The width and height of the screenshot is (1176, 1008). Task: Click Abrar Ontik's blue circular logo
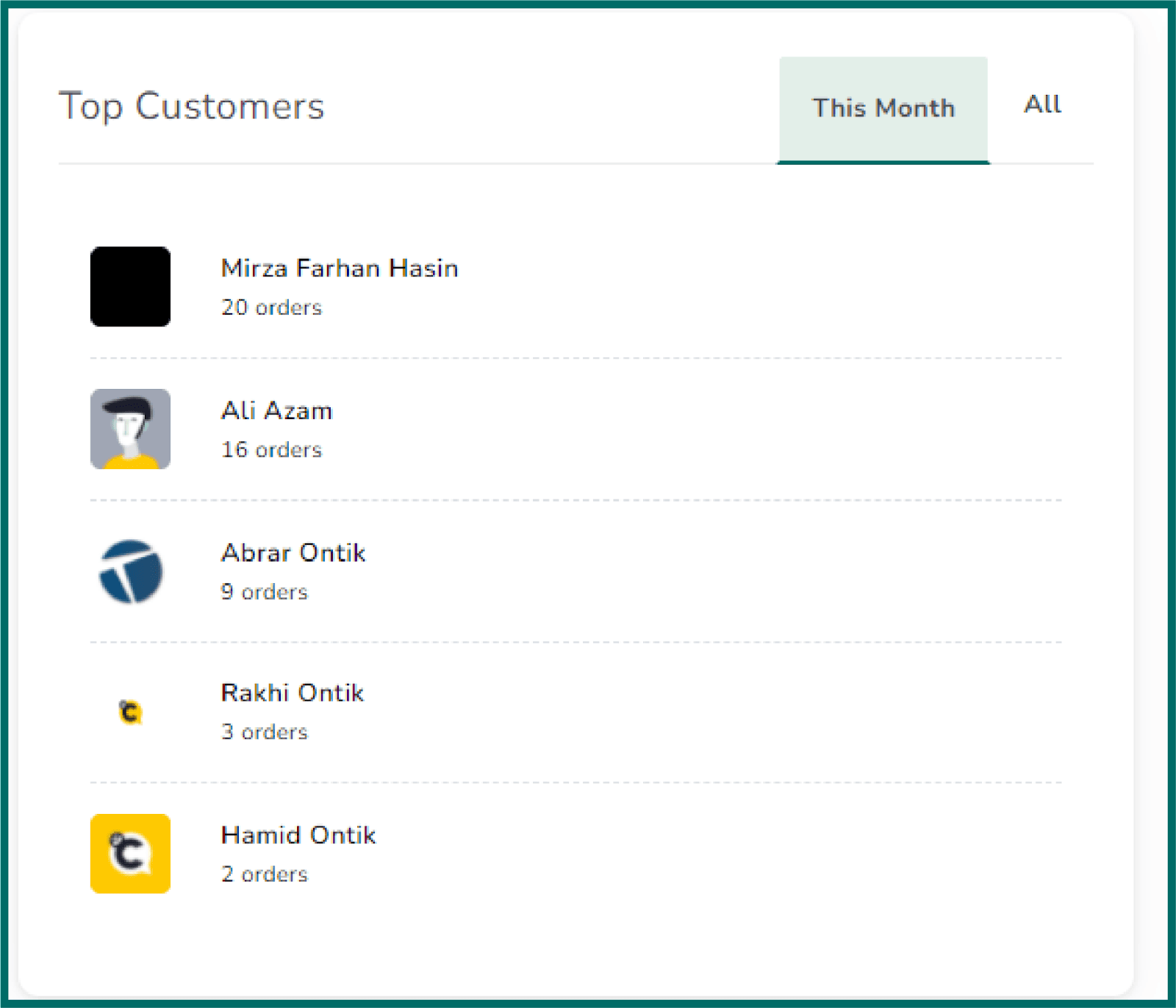pos(130,571)
